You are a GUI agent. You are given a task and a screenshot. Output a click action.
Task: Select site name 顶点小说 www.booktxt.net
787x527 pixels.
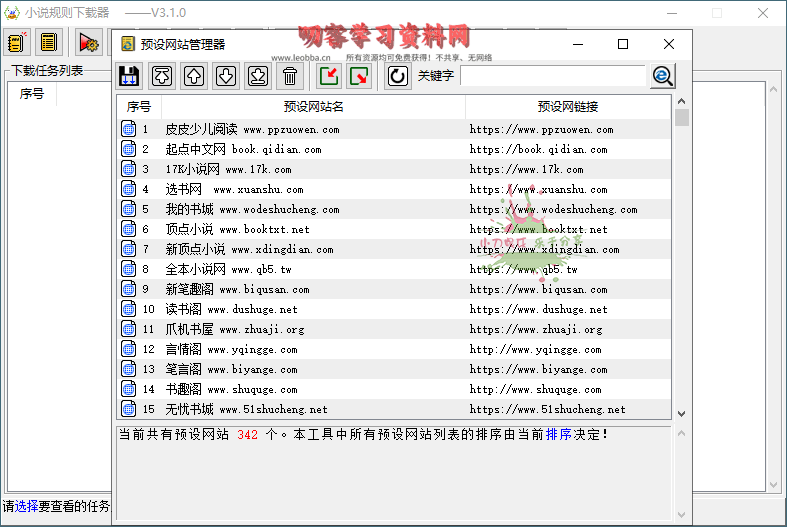237,229
